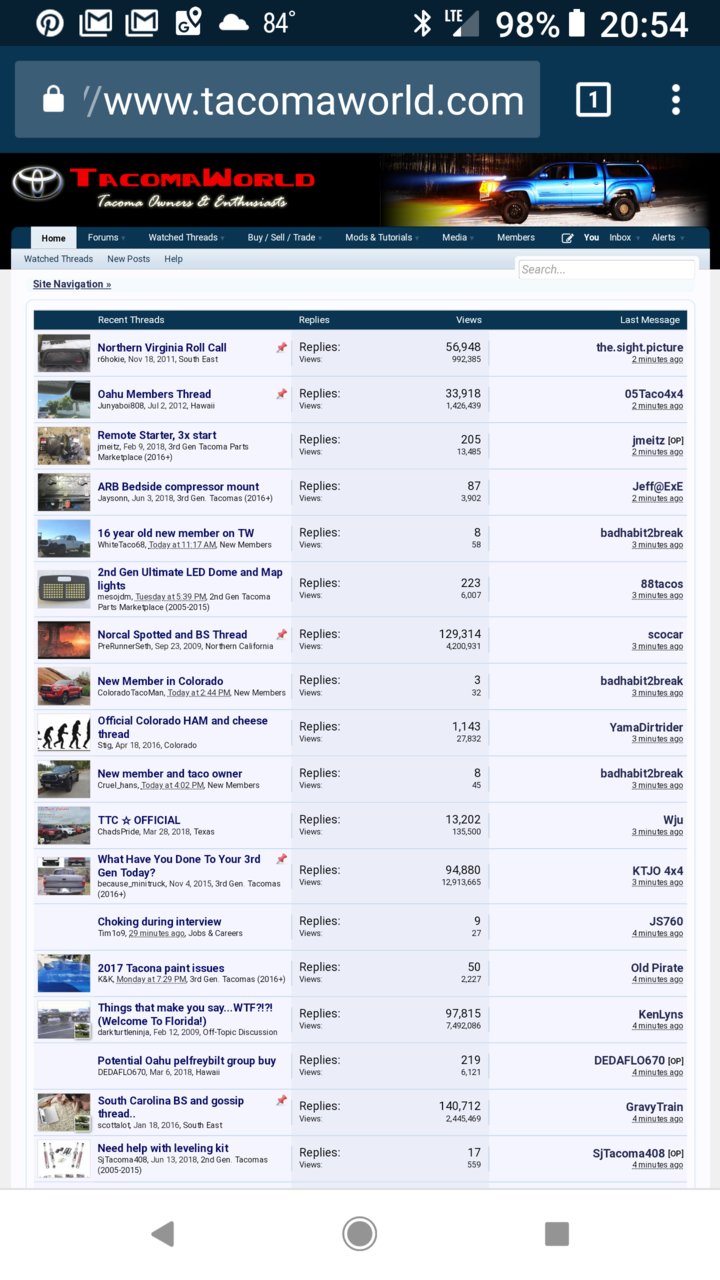Tap the Pinterest notification icon in the status bar

(50, 22)
